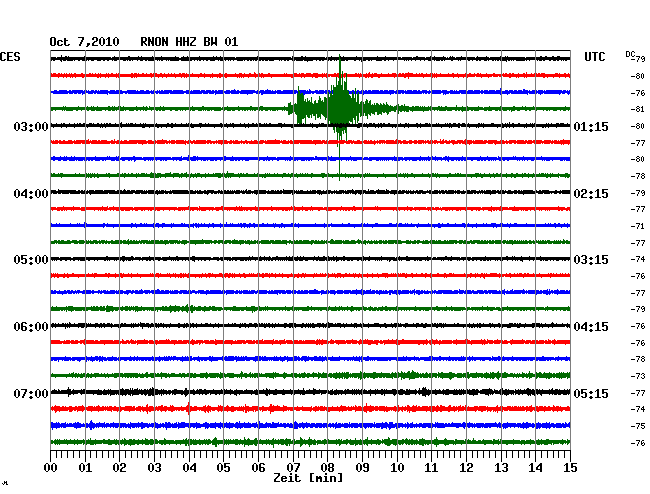Click the "01:15" UTC time label

(591, 126)
